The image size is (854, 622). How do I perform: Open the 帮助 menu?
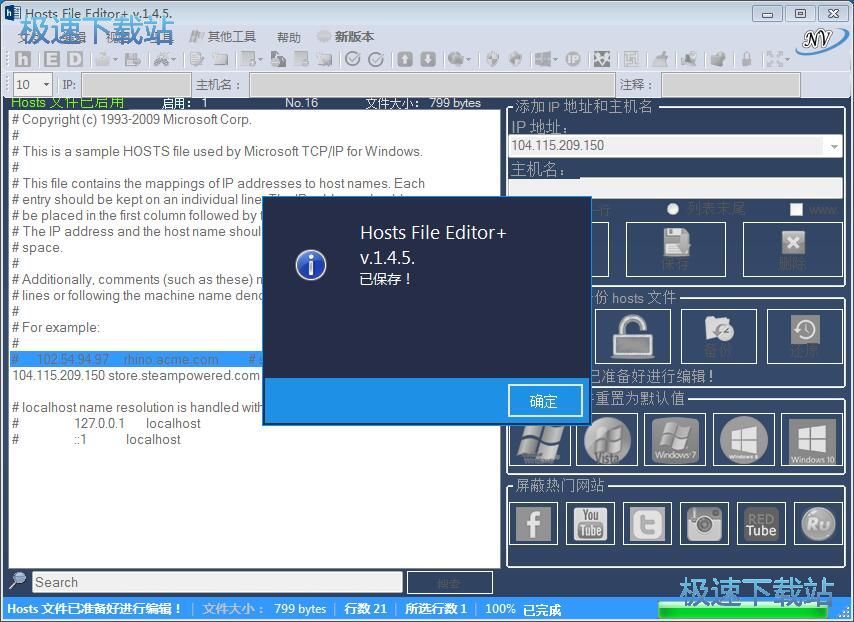coord(289,37)
